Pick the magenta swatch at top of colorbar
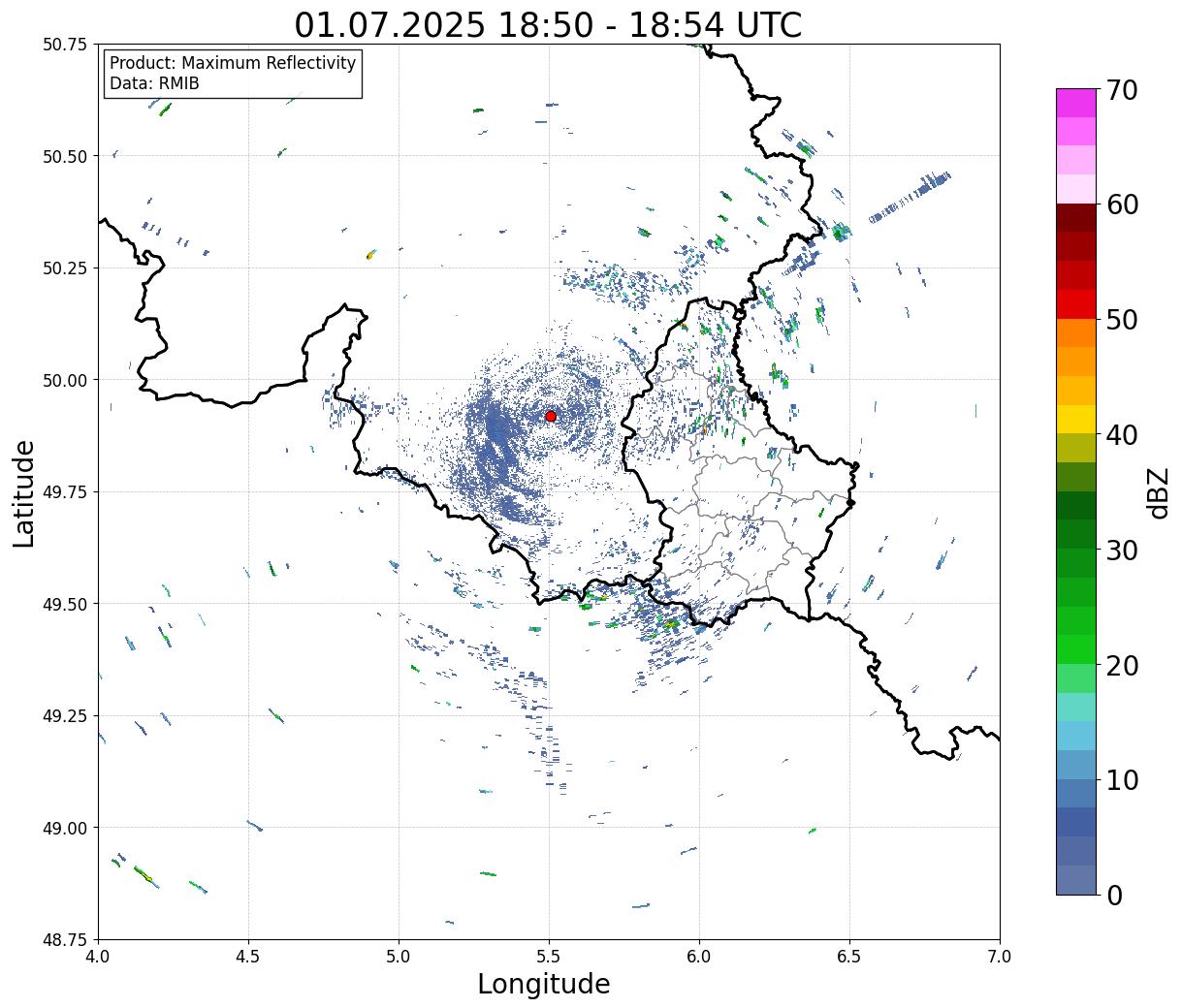 (x=1076, y=103)
